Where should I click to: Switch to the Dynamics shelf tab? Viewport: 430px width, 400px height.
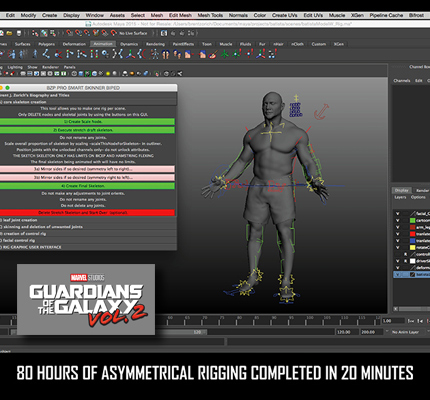(129, 44)
